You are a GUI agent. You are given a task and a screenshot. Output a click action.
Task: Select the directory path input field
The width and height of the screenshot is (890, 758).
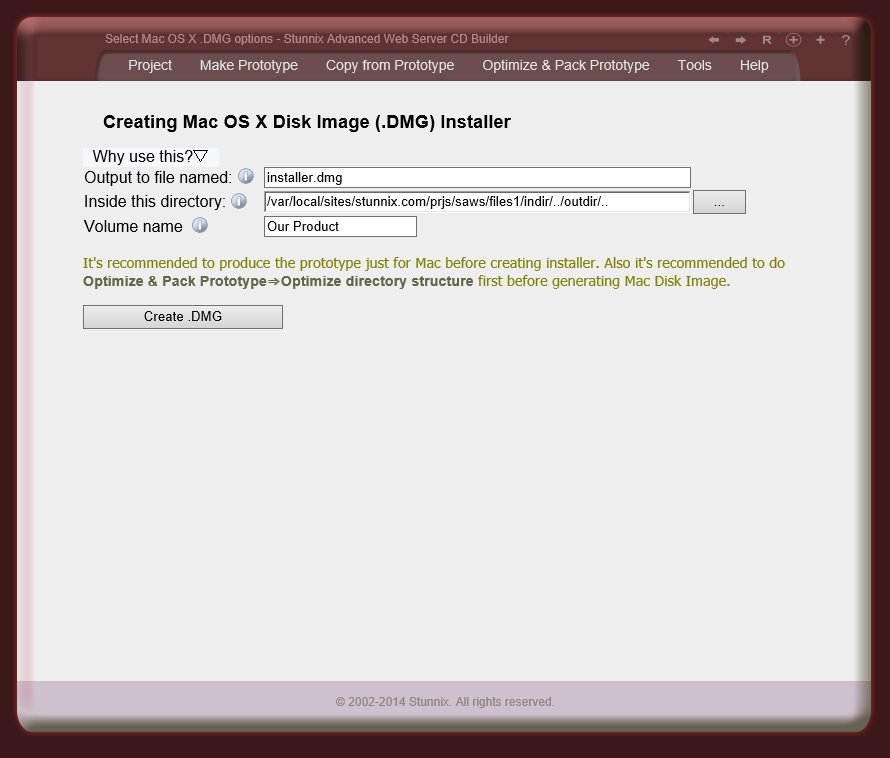476,201
